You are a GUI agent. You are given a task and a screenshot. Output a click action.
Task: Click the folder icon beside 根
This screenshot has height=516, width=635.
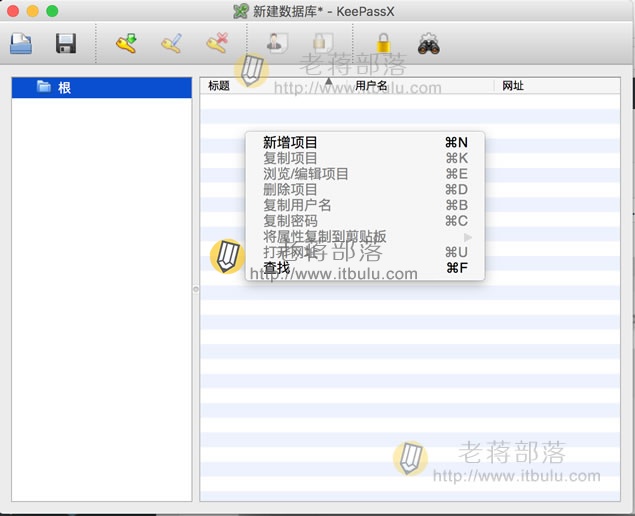(x=44, y=86)
